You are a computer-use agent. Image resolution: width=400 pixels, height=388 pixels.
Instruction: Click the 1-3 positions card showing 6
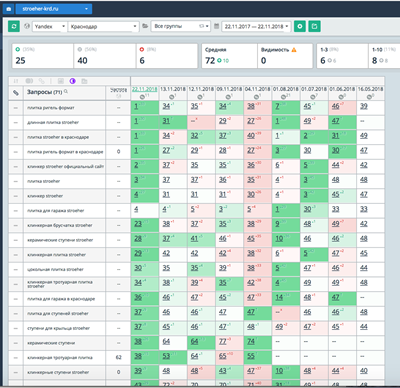(342, 56)
